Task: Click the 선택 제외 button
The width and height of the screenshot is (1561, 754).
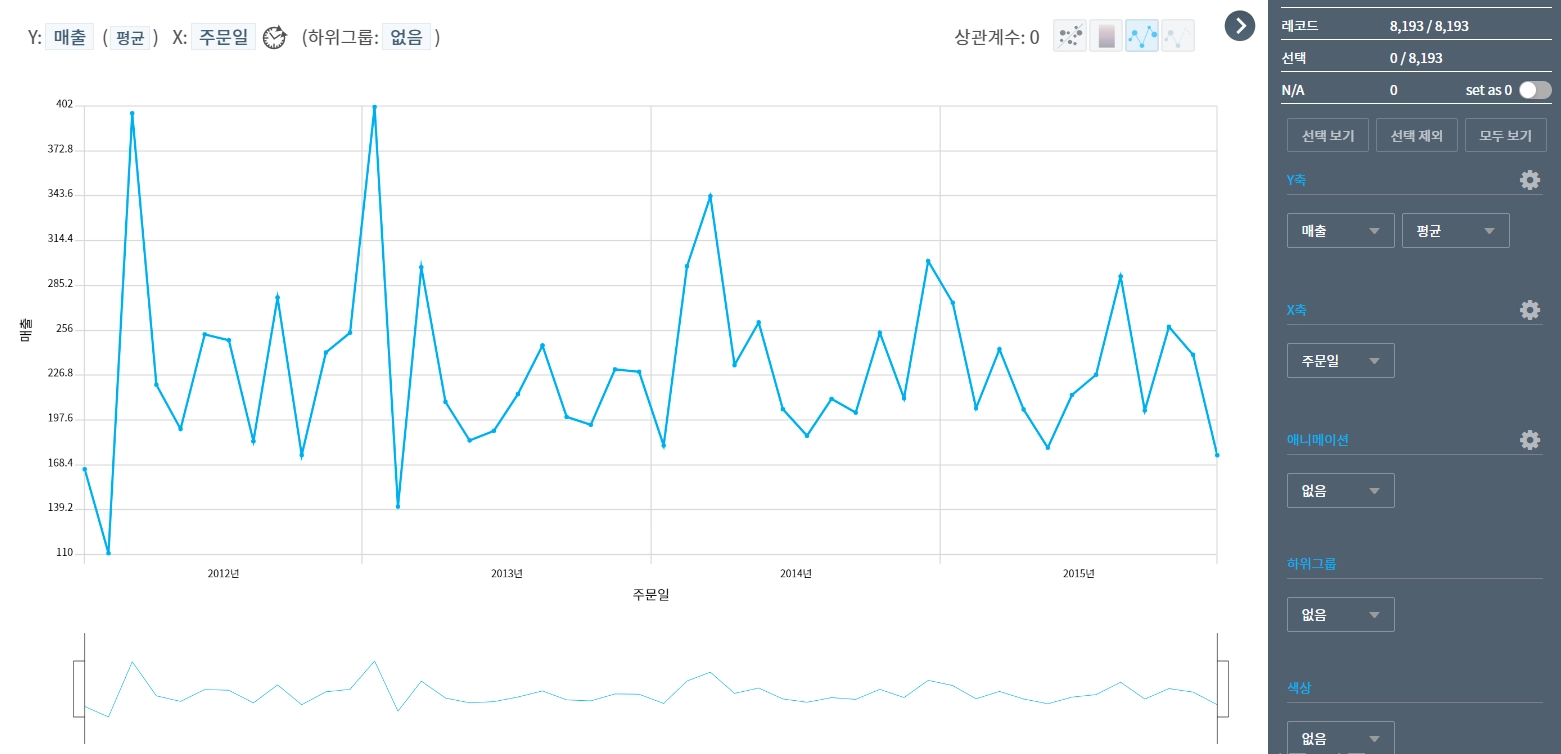Action: pos(1416,135)
